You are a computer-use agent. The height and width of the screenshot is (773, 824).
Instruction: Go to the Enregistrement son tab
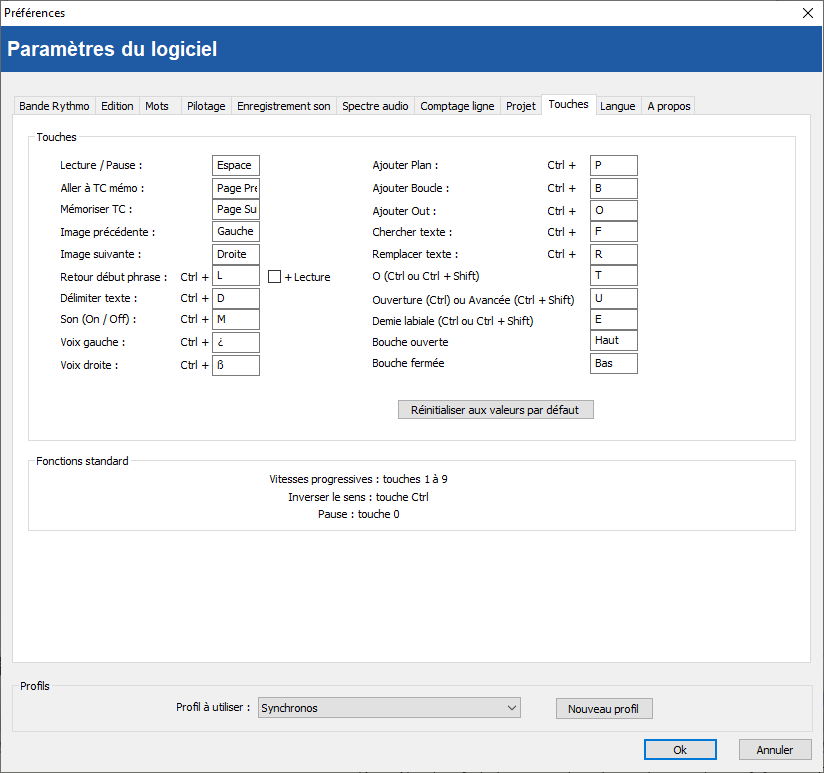pos(283,106)
